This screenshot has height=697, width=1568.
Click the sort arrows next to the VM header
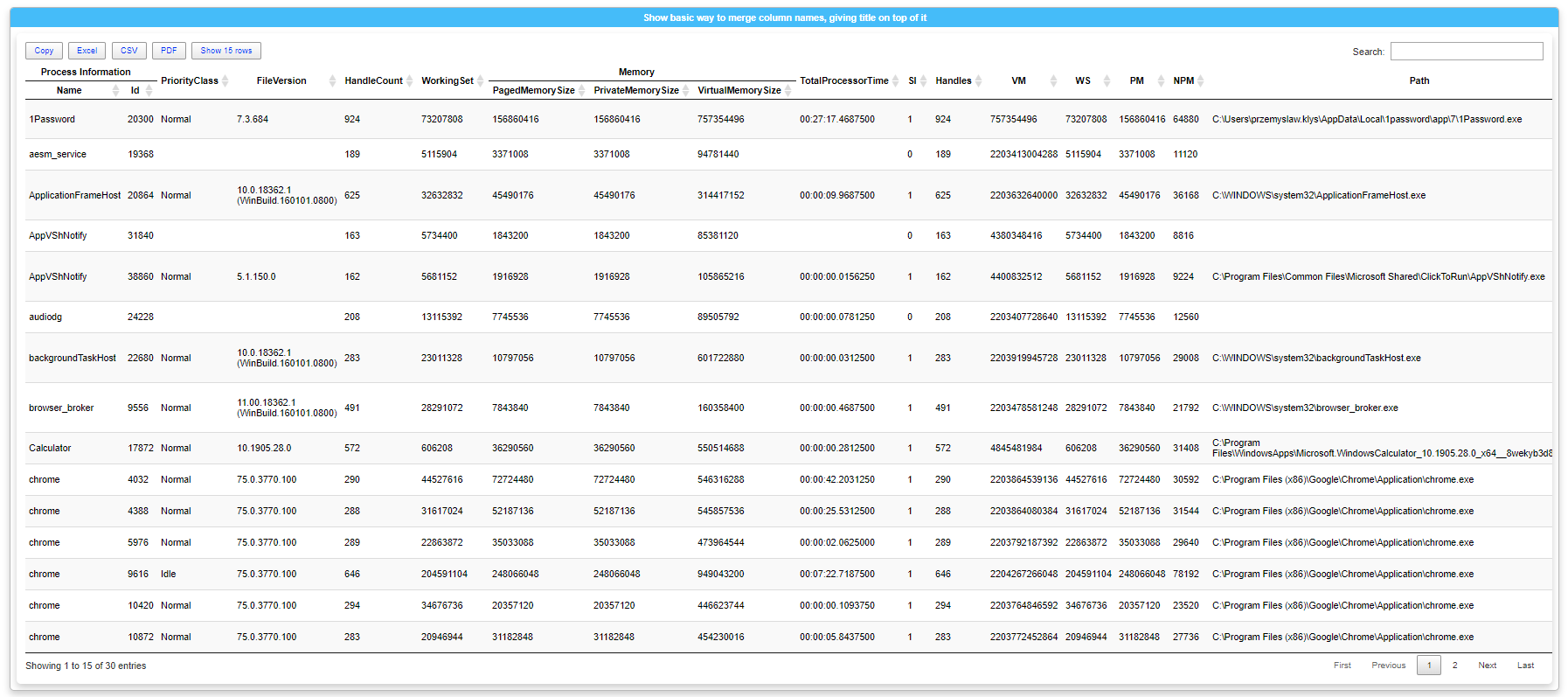pyautogui.click(x=1053, y=81)
